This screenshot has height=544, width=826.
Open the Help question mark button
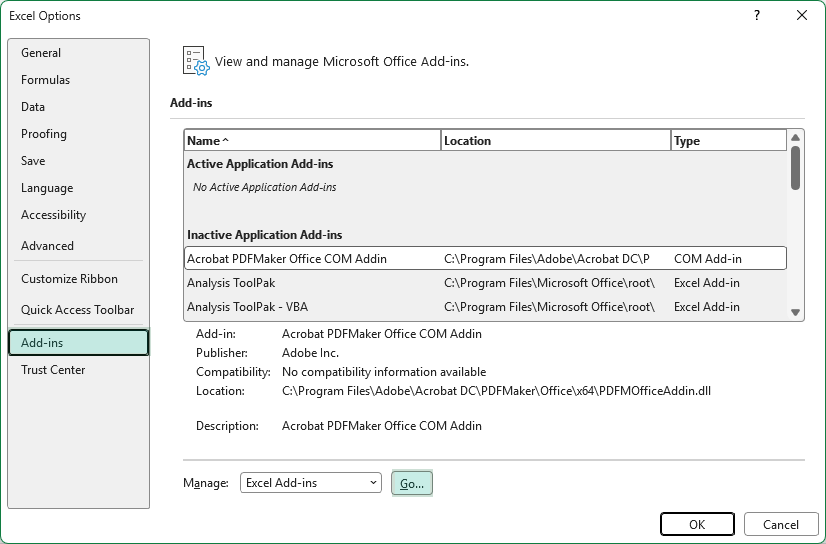pyautogui.click(x=757, y=15)
